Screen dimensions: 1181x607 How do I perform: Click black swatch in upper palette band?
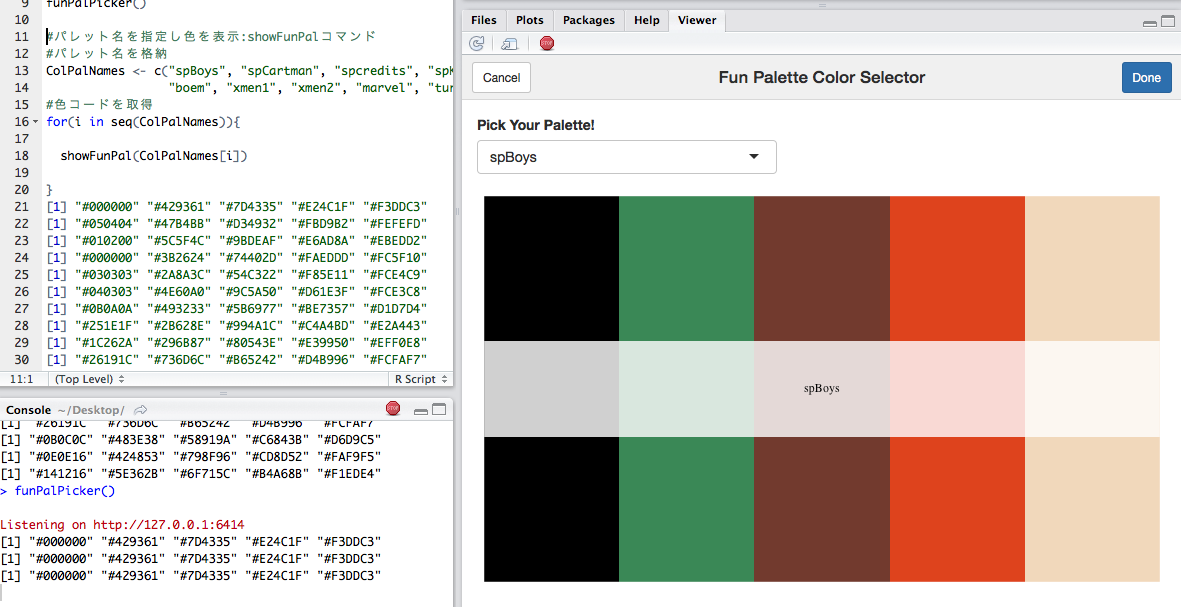click(x=551, y=269)
